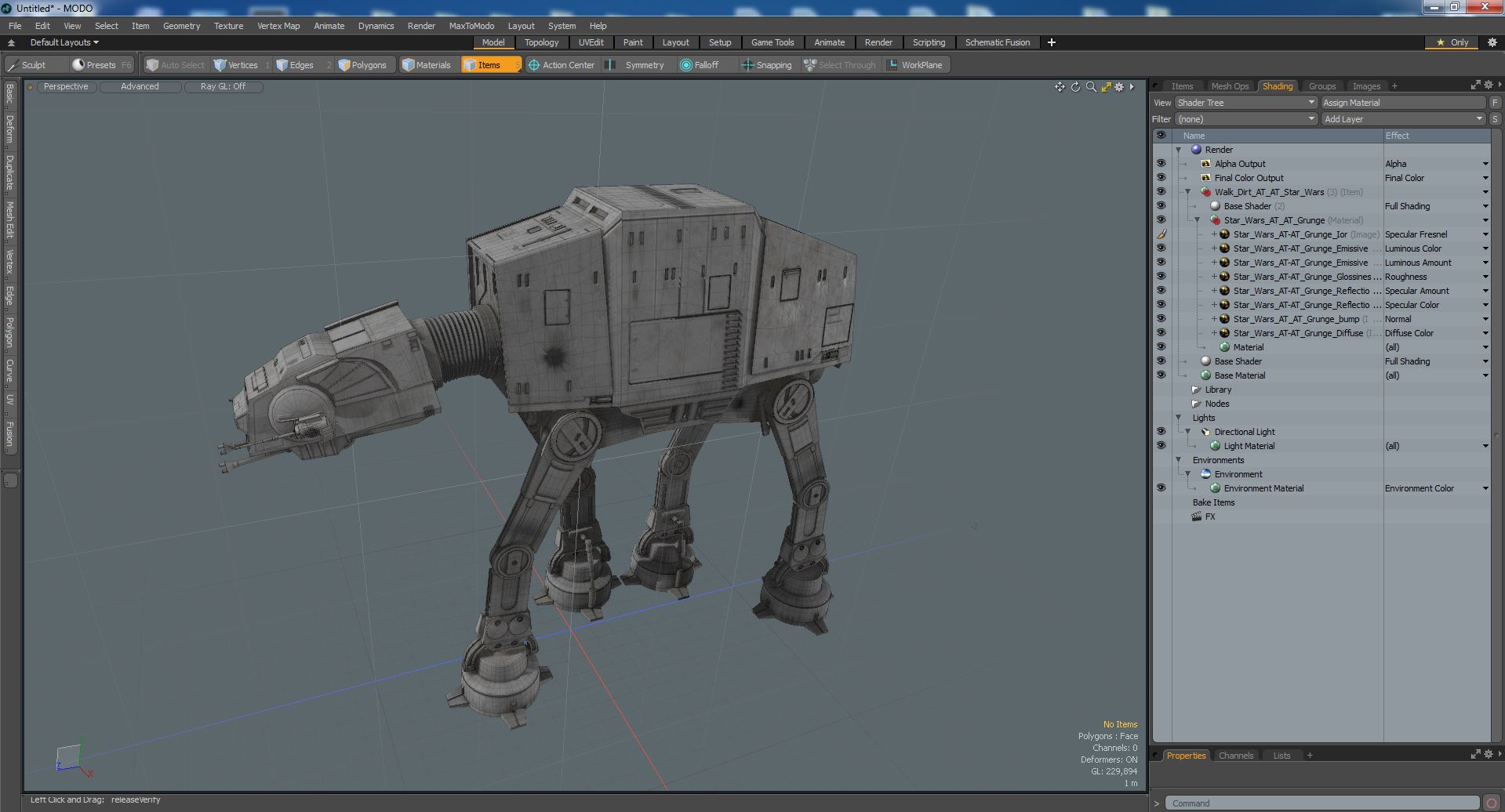Open viewport settings gear

1119,87
